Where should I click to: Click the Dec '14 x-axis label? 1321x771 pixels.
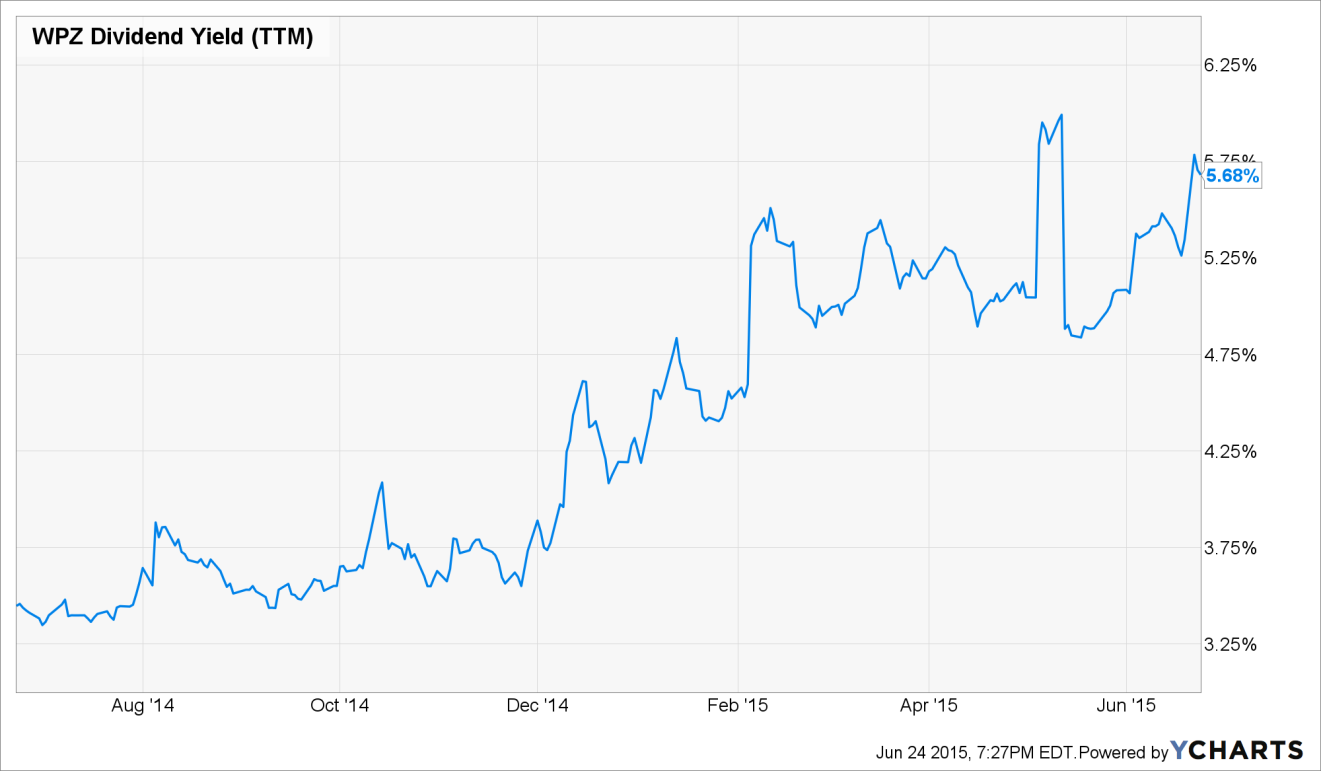[x=537, y=706]
